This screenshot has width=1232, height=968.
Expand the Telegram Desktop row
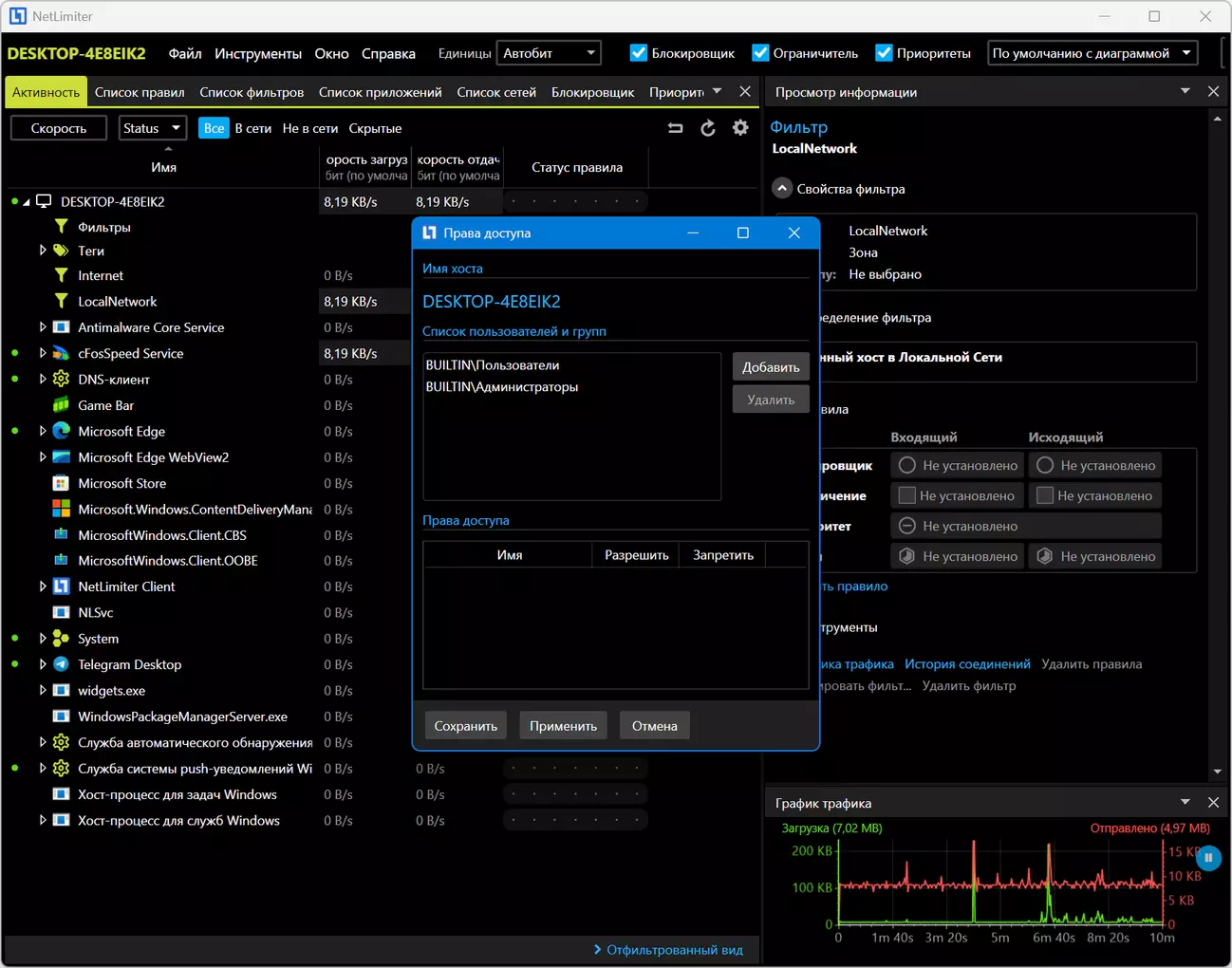[x=43, y=664]
